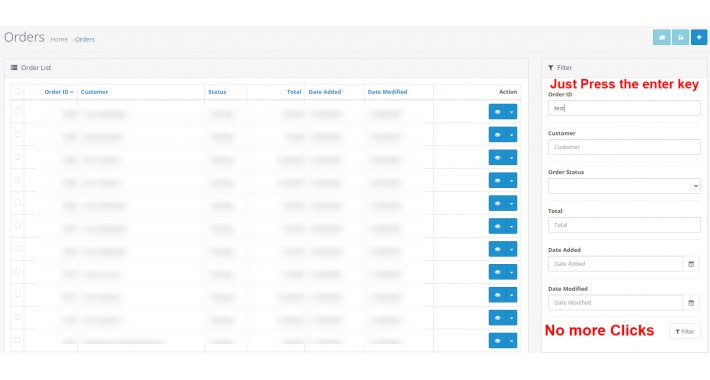Click the blue plus add order button
710x380 pixels.
click(x=699, y=37)
